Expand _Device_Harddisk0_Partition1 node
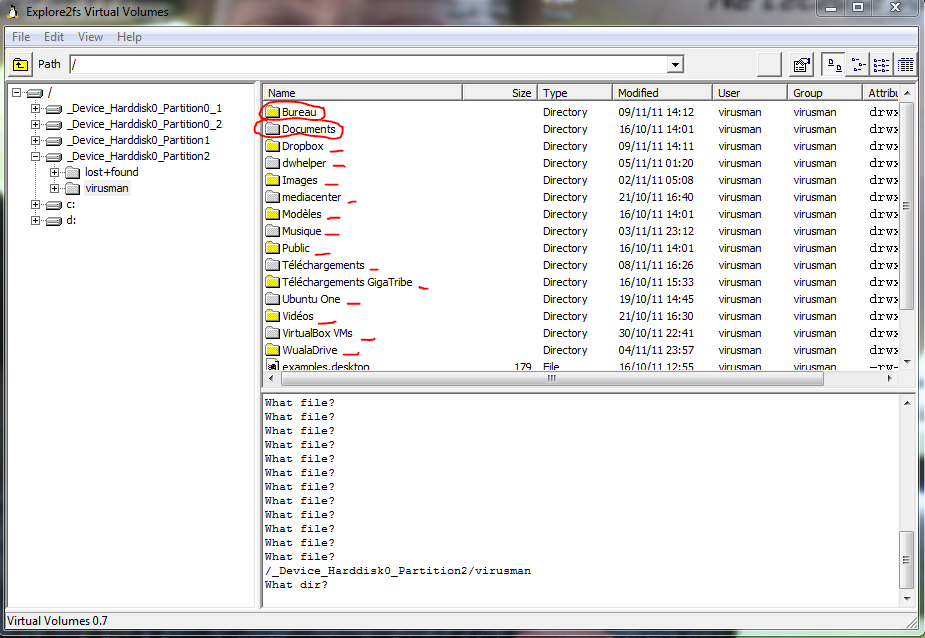The width and height of the screenshot is (925, 638). point(35,140)
